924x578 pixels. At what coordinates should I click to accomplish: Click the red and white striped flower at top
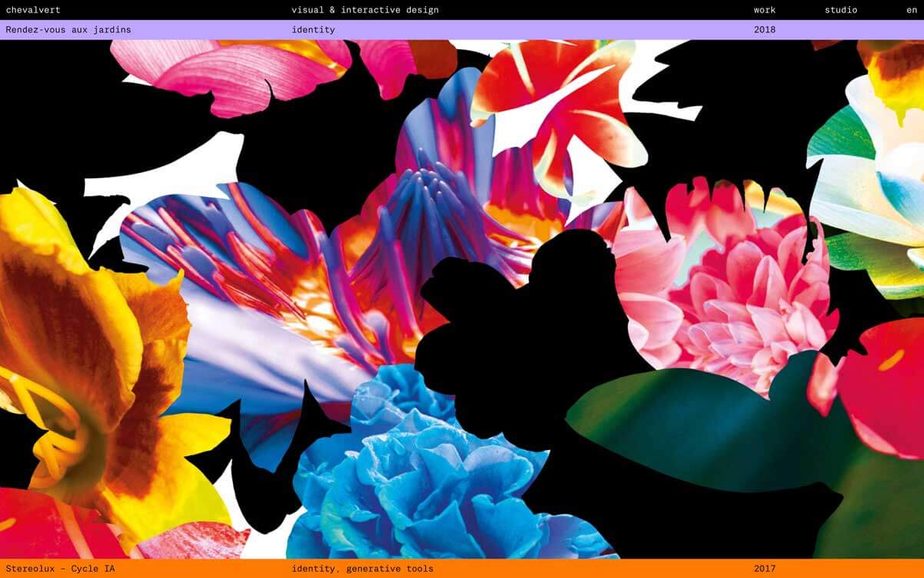(560, 100)
